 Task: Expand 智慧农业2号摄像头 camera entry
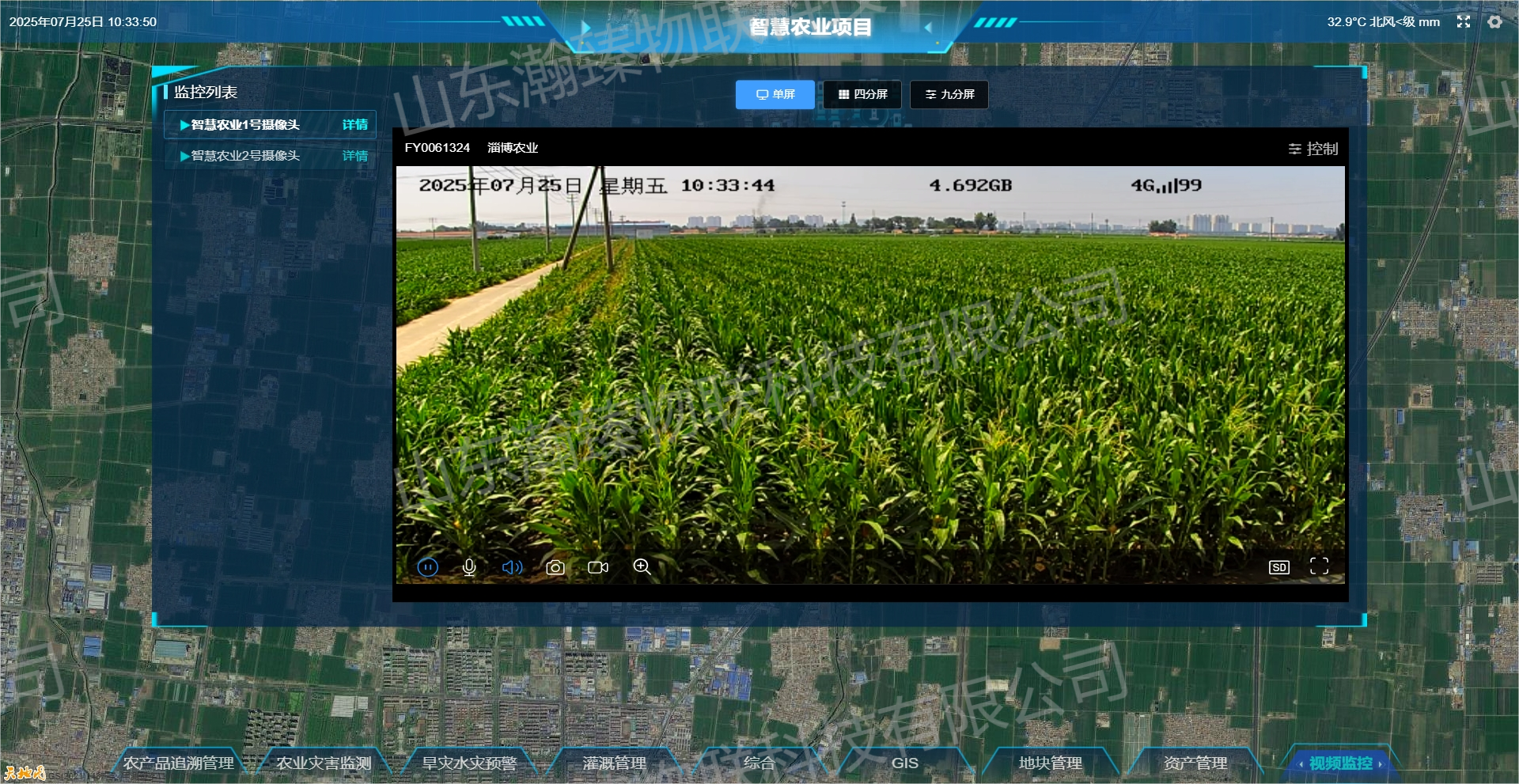click(x=184, y=156)
